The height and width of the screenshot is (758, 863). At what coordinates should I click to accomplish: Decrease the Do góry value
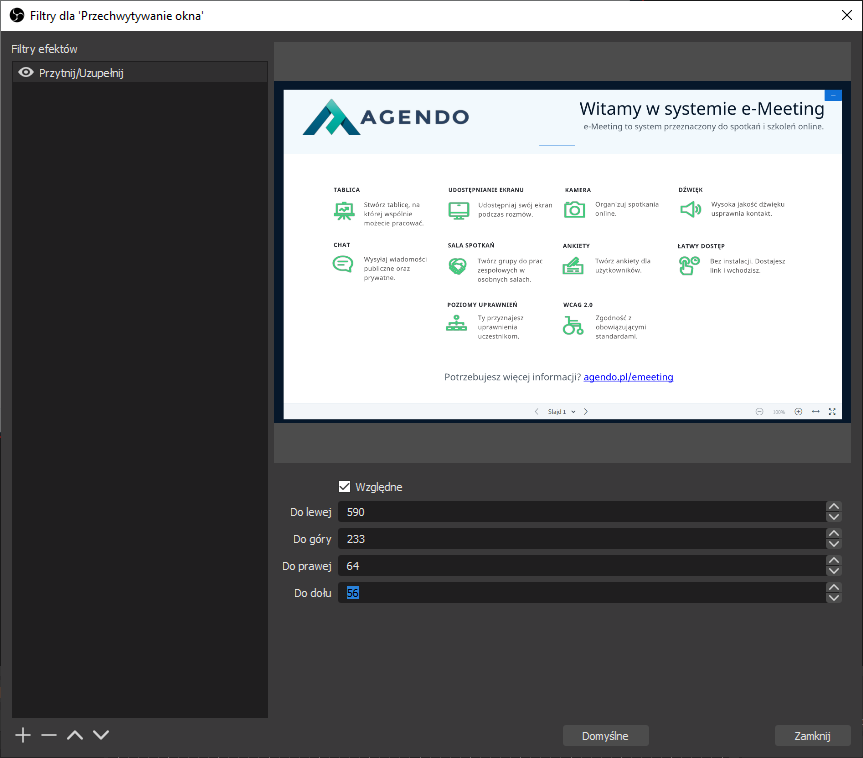coord(833,544)
